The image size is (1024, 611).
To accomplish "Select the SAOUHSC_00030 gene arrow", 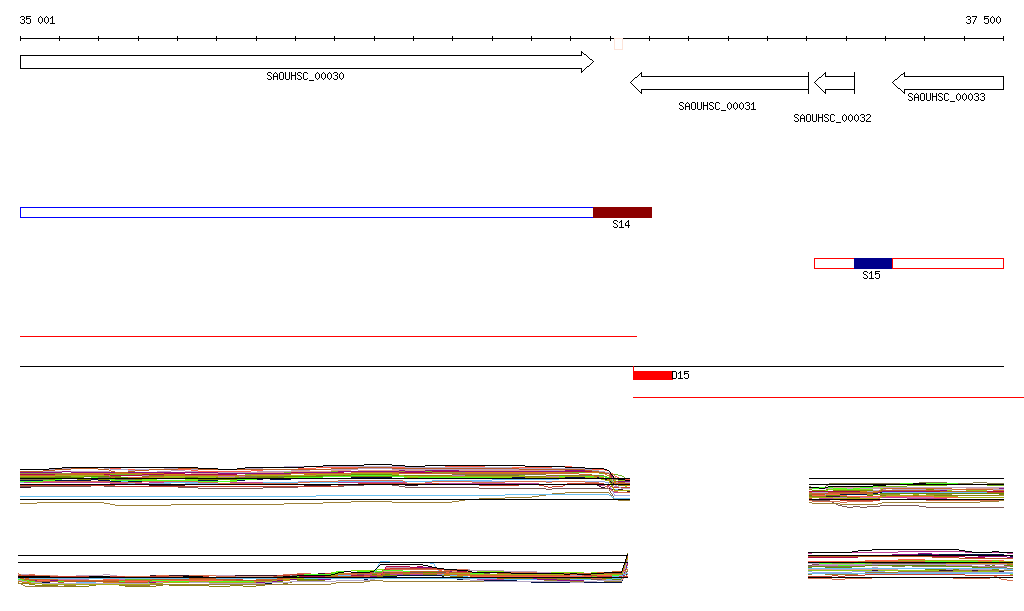I will (x=307, y=62).
